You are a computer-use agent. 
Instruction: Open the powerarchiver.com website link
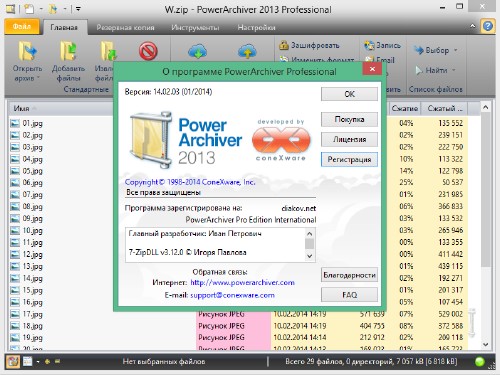pos(242,283)
